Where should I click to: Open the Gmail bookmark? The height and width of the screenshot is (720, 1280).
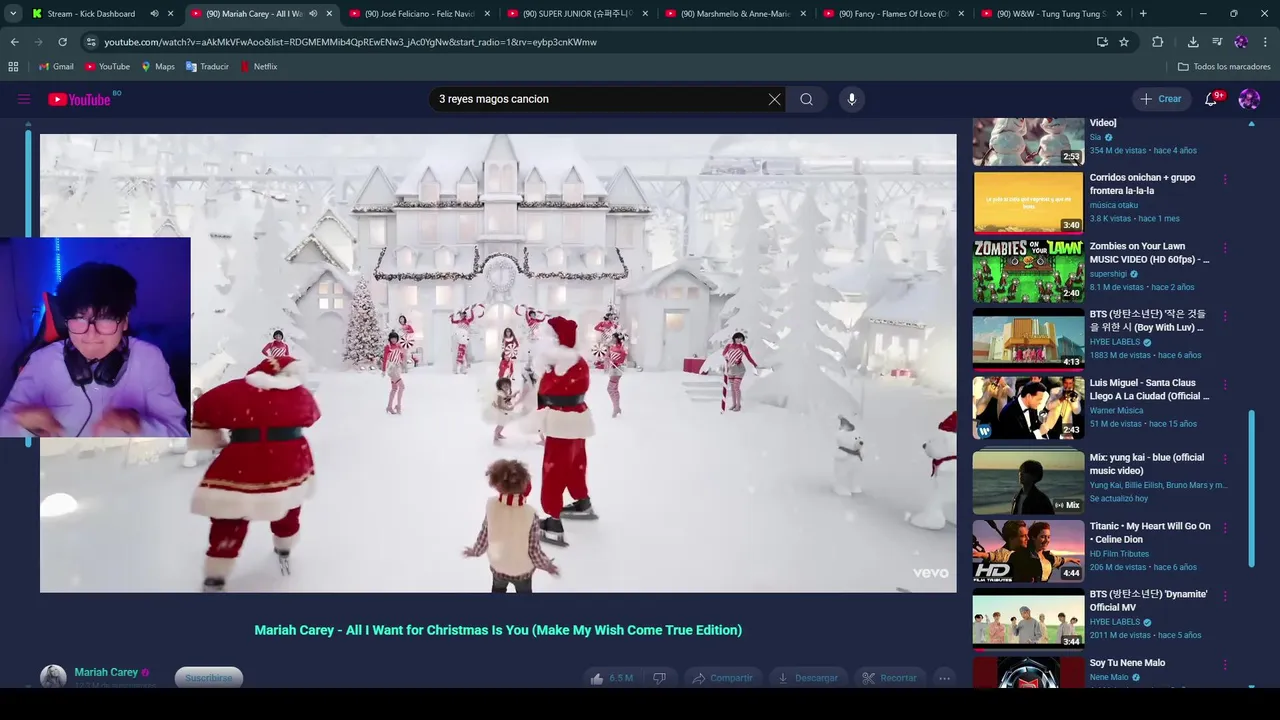coord(56,66)
